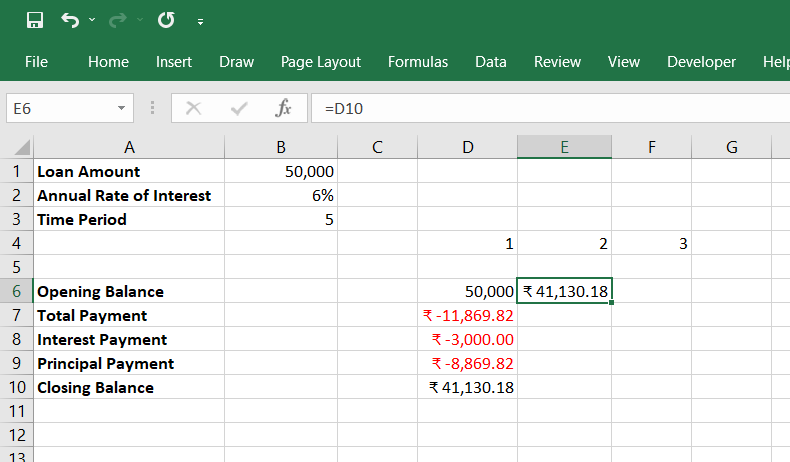Viewport: 790px width, 462px height.
Task: Click the Cancel X icon beside formula bar
Action: click(x=194, y=108)
